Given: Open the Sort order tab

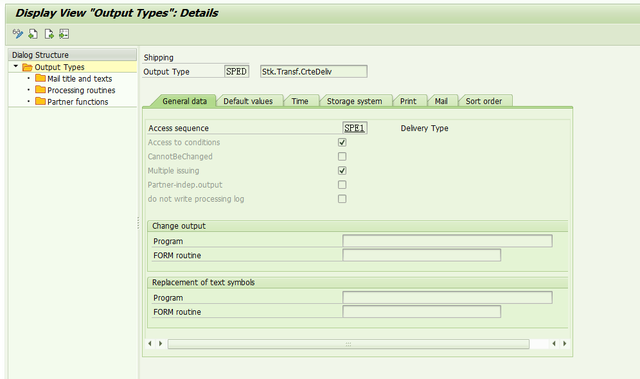Looking at the screenshot, I should click(484, 101).
